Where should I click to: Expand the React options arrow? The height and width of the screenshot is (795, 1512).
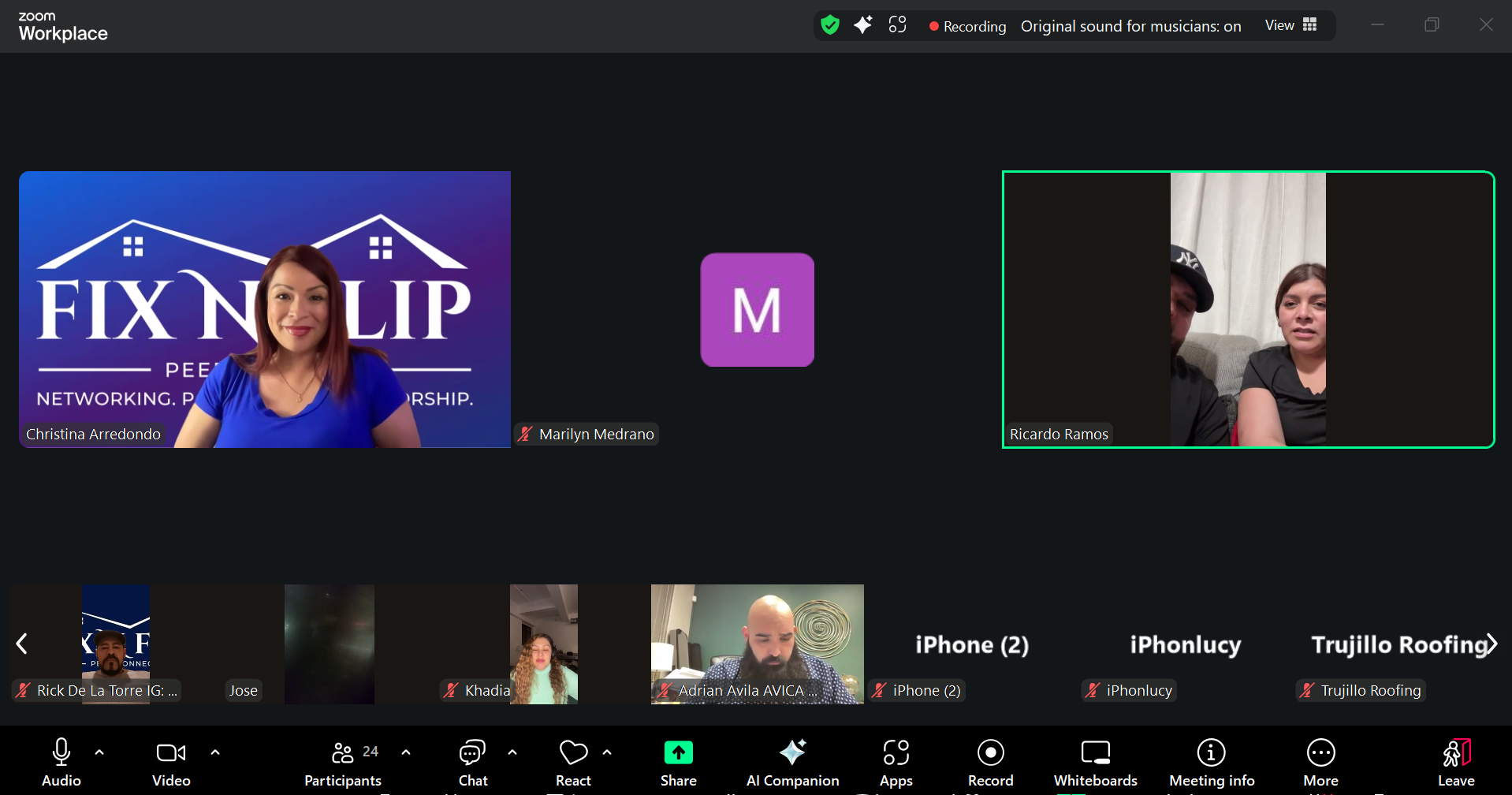(607, 752)
